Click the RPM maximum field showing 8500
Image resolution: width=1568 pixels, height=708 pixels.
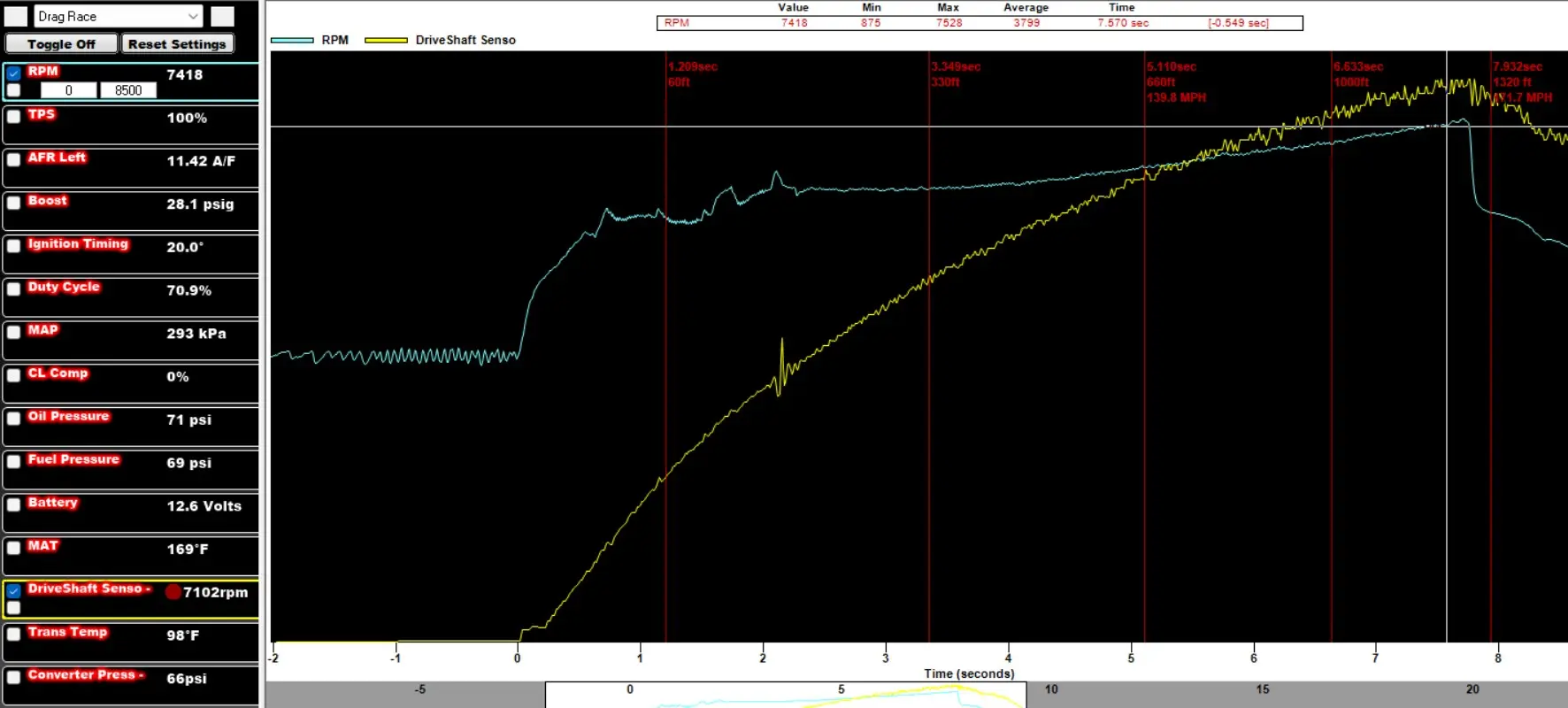(x=127, y=90)
